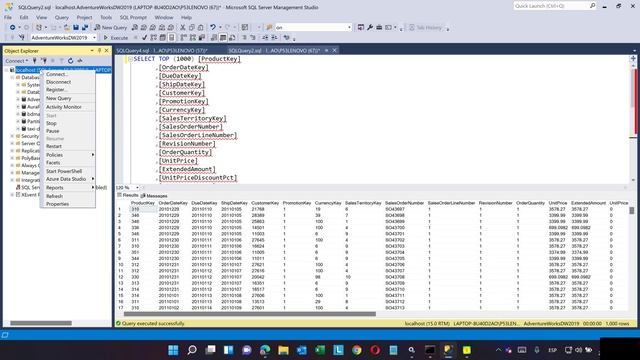
Task: Expand the Security tree node
Action: click(x=12, y=136)
